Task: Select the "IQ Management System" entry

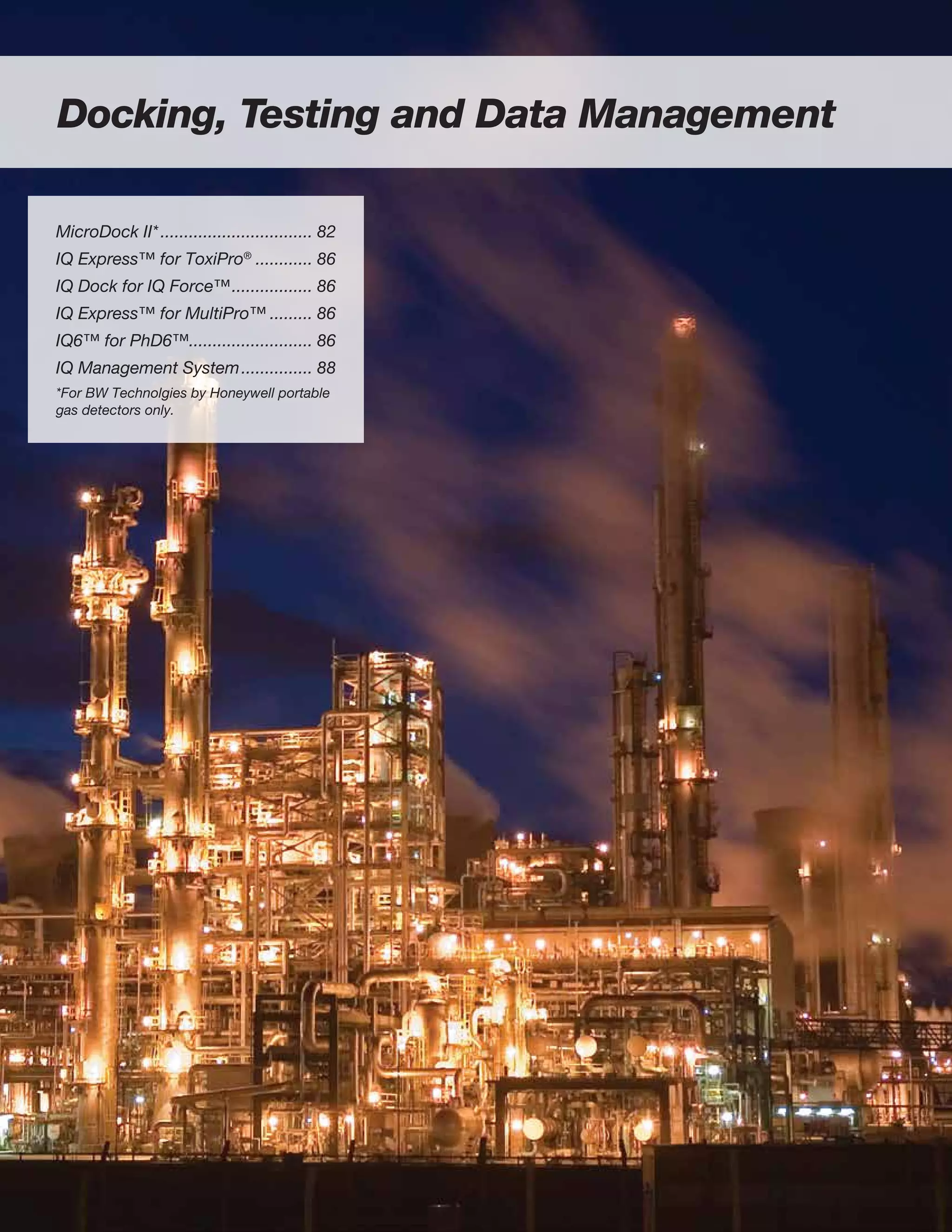Action: (195, 368)
